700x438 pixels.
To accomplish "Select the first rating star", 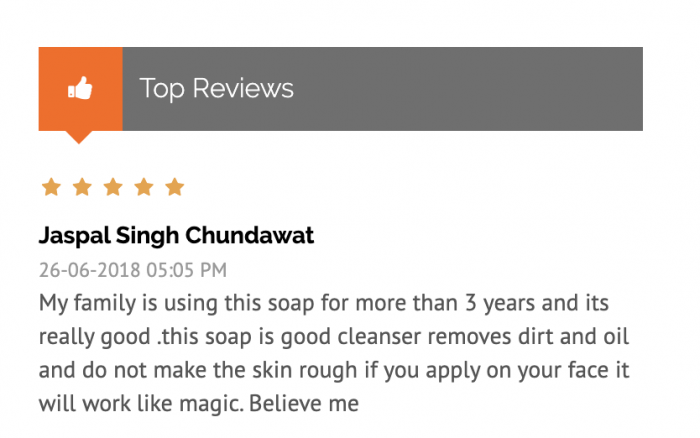I will 51,187.
